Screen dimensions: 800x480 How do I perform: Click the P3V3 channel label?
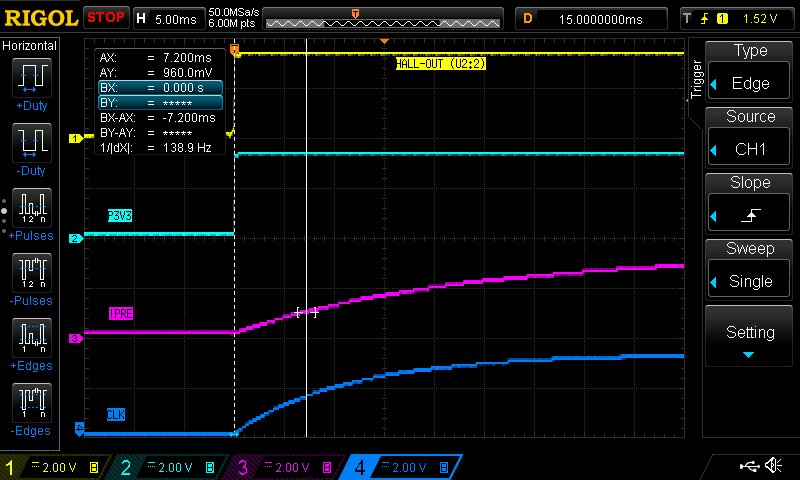(x=120, y=216)
